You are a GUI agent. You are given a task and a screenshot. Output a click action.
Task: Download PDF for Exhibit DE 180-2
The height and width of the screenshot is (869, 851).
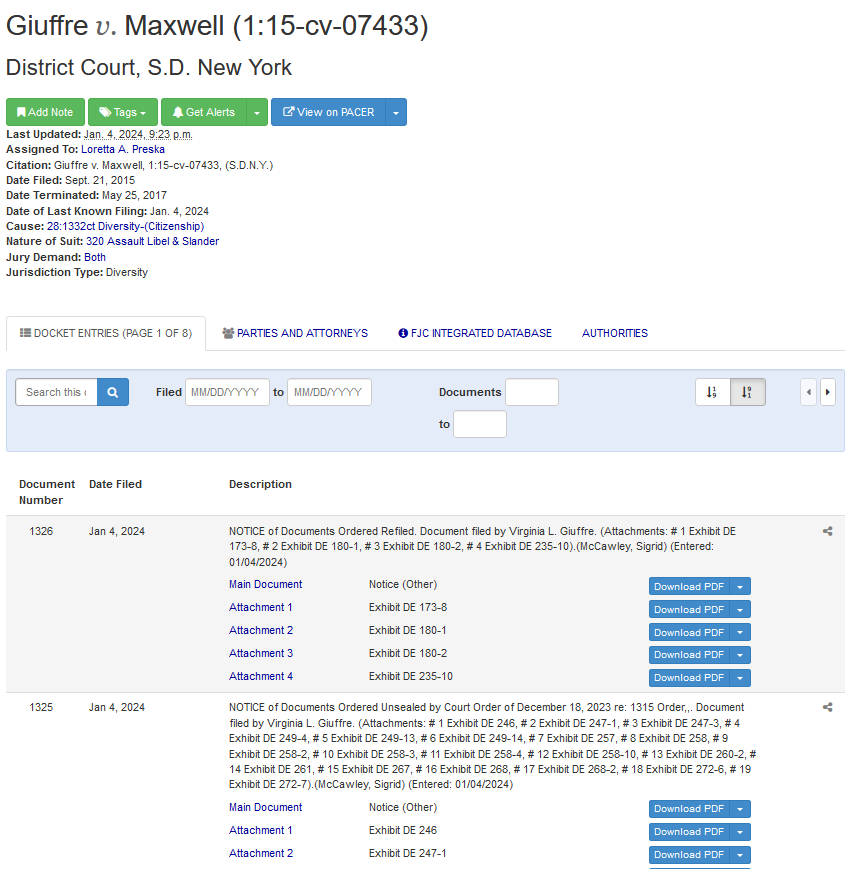pyautogui.click(x=689, y=655)
